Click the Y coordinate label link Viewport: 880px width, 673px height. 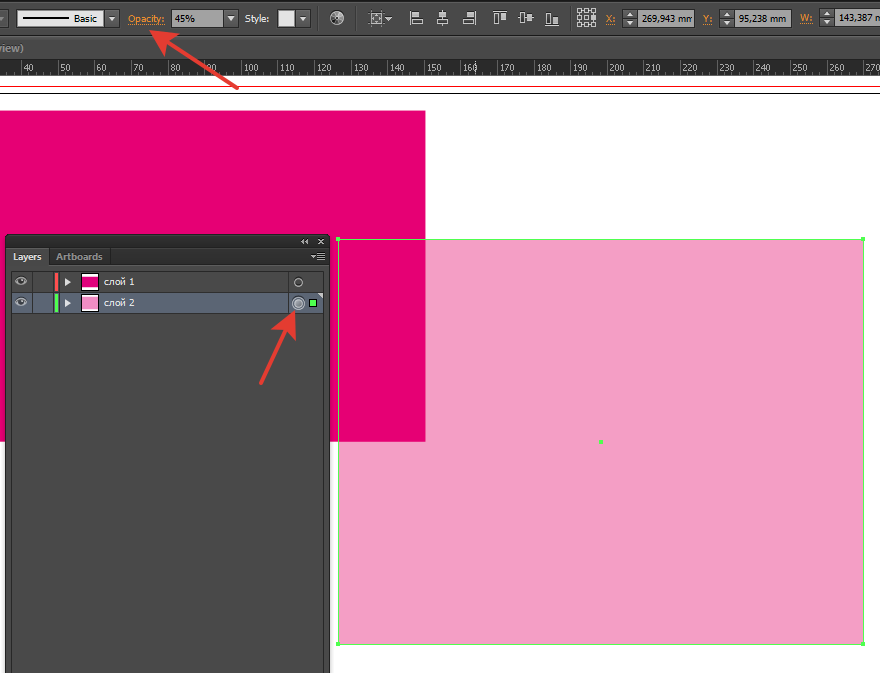(707, 19)
